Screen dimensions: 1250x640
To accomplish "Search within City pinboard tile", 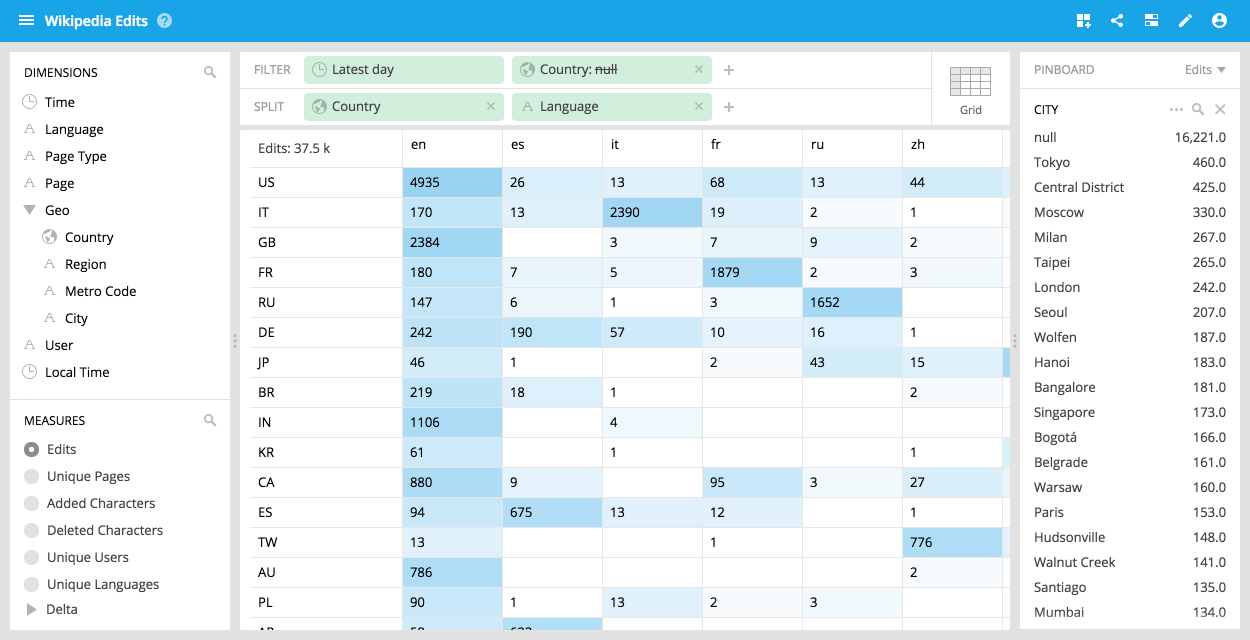I will pos(1198,109).
